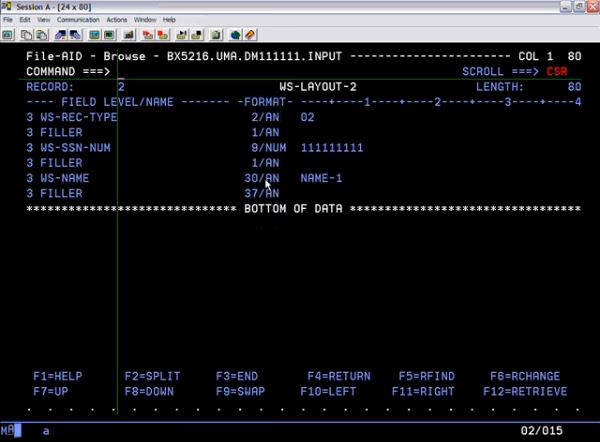Click the F7=UP function key label
This screenshot has height=442, width=600.
click(51, 391)
